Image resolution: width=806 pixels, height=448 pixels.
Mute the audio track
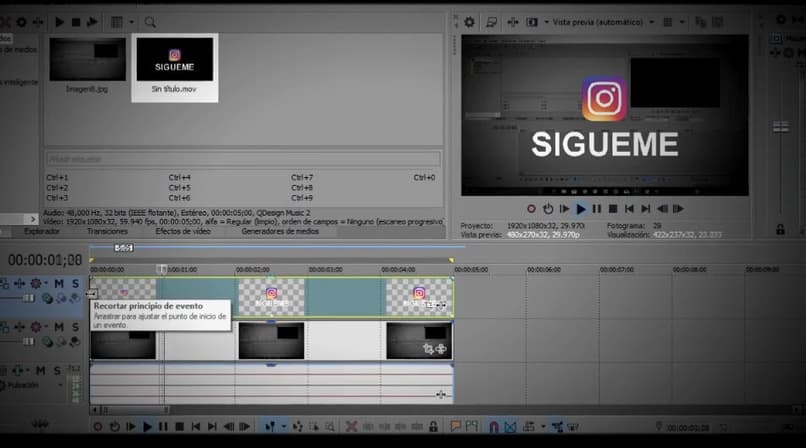tap(41, 370)
